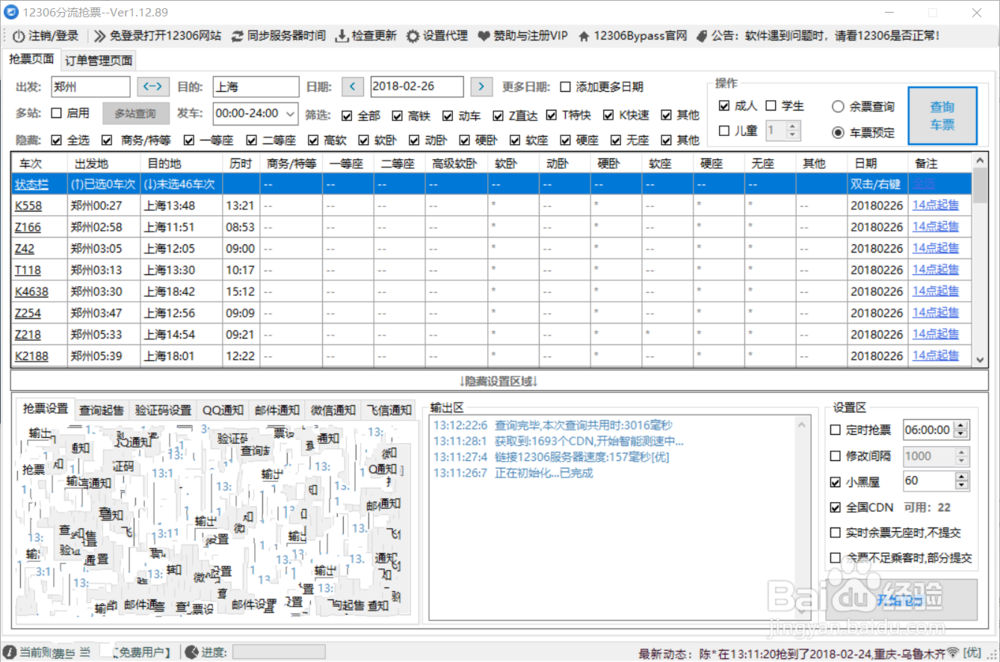The width and height of the screenshot is (1000, 662).
Task: Toggle 小黑屋 checkbox
Action: (835, 482)
